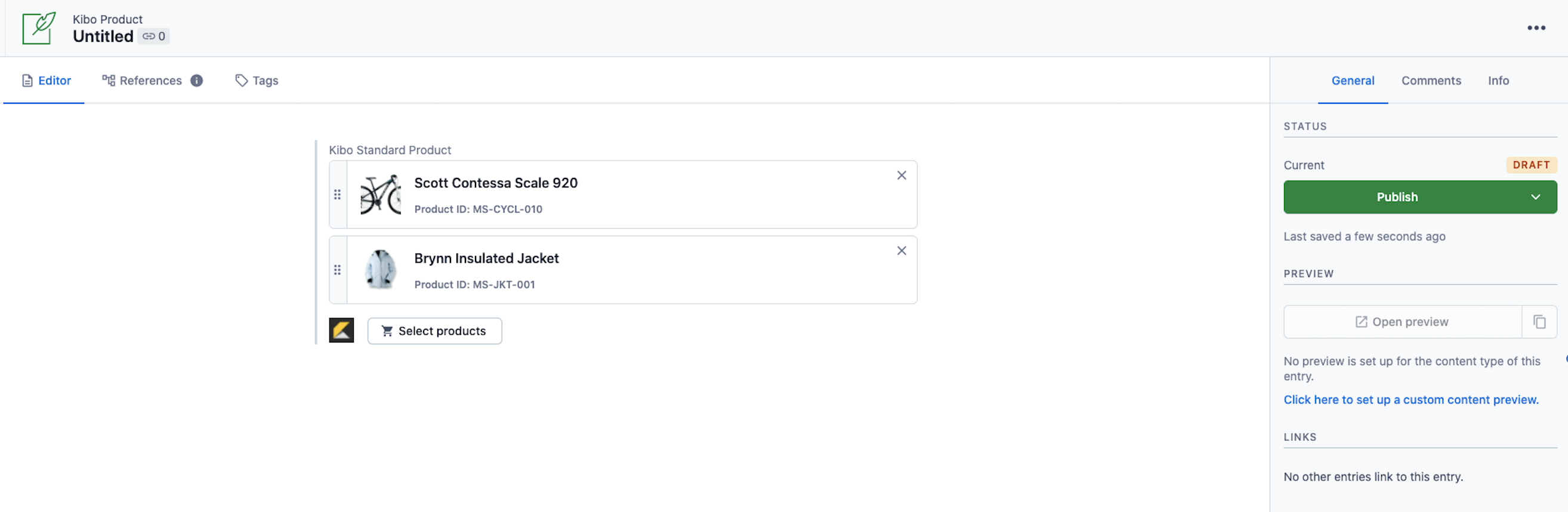This screenshot has height=512, width=1568.
Task: Click the Open preview button
Action: pos(1403,322)
